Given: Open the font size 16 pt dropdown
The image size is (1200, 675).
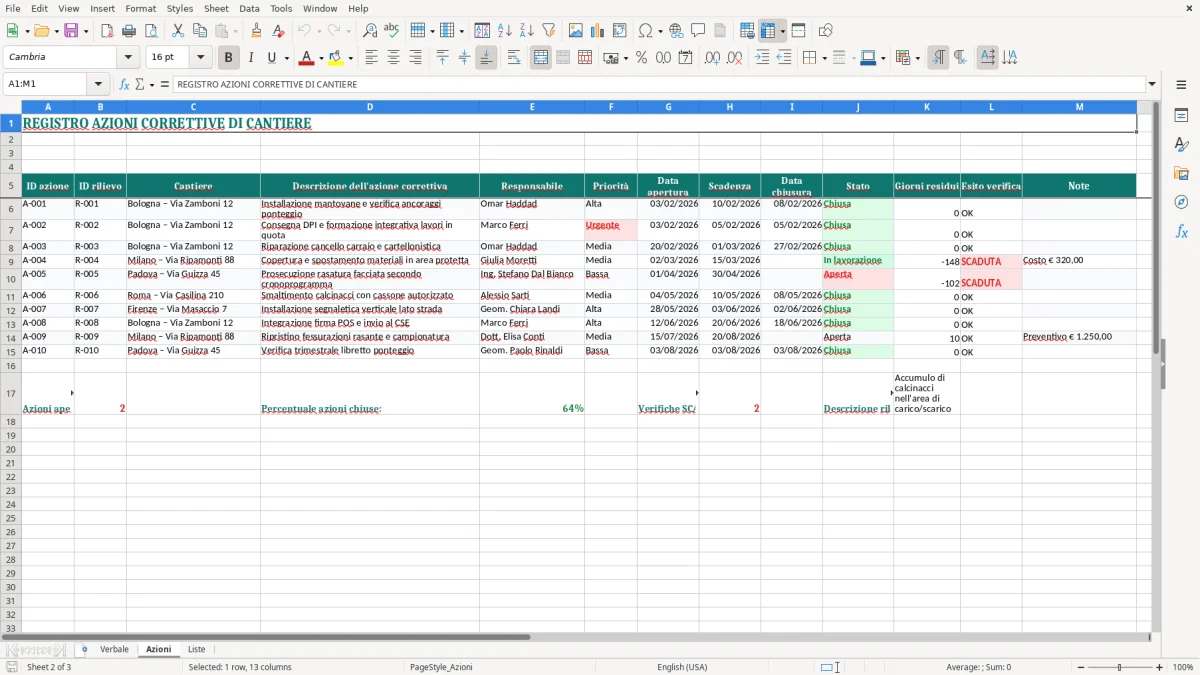Looking at the screenshot, I should 200,58.
